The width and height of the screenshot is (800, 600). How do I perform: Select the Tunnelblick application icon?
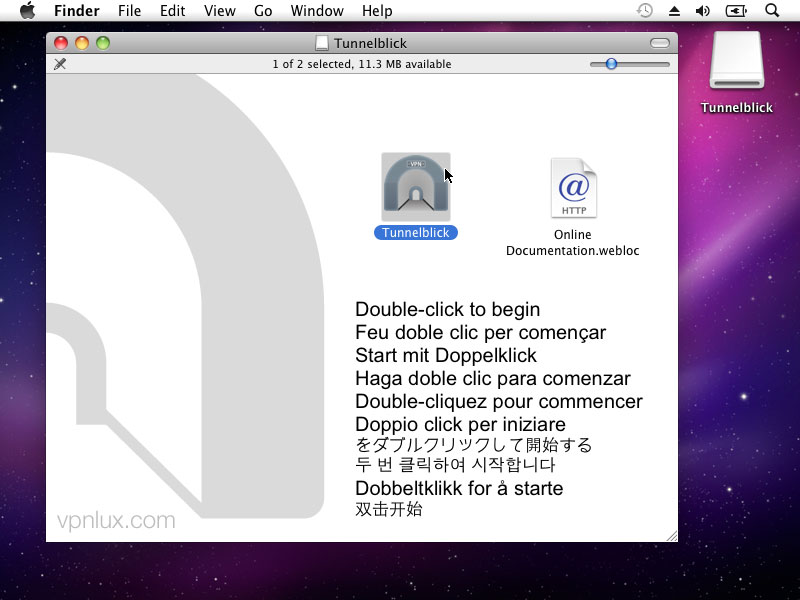[416, 187]
